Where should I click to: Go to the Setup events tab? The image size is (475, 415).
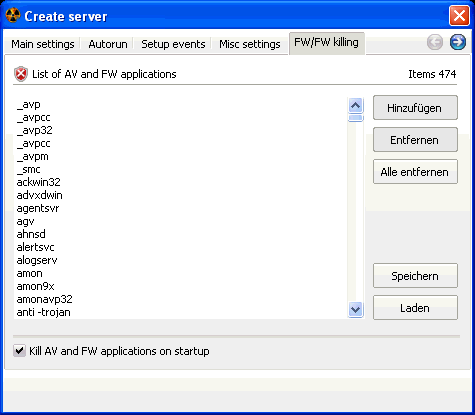tap(173, 44)
